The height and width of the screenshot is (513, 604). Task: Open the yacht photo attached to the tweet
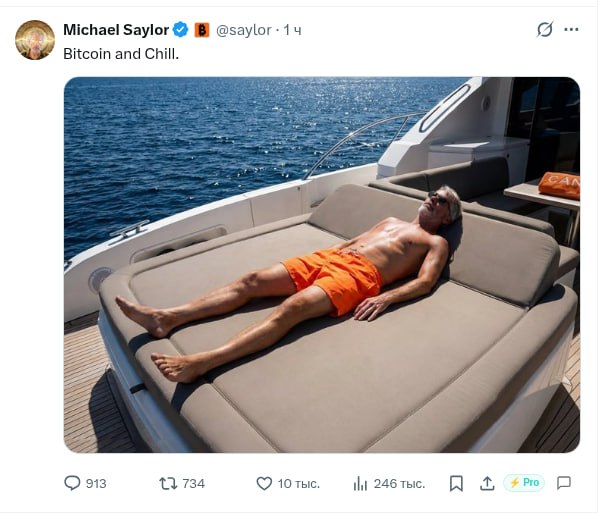coord(321,265)
